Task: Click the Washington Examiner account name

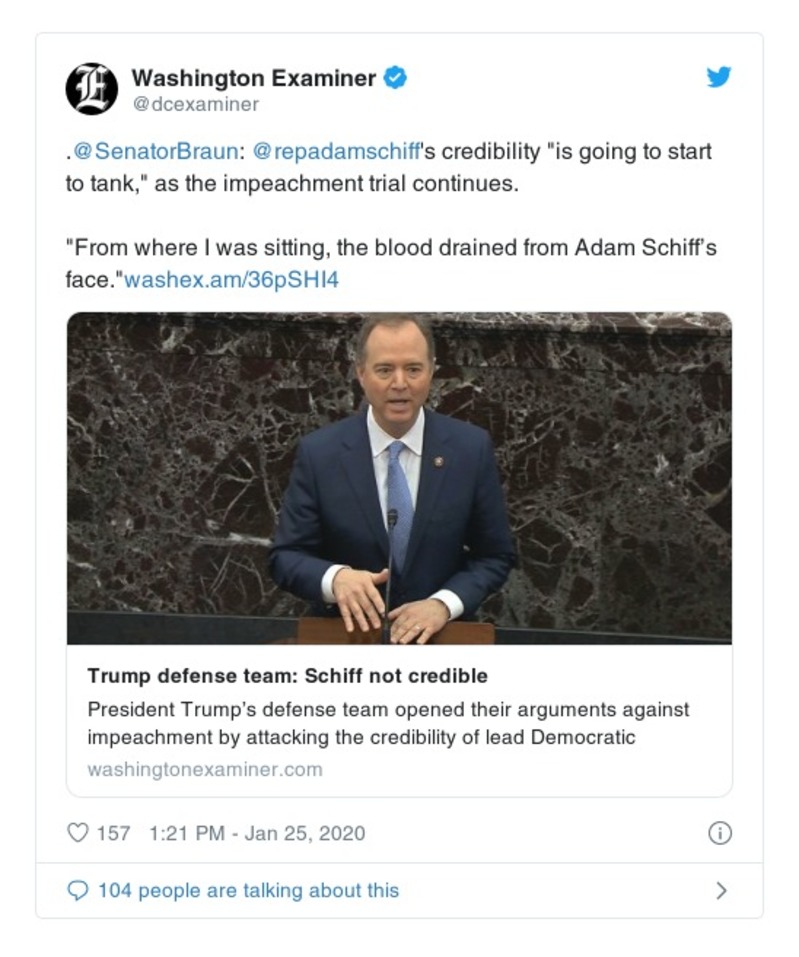Action: click(x=254, y=78)
